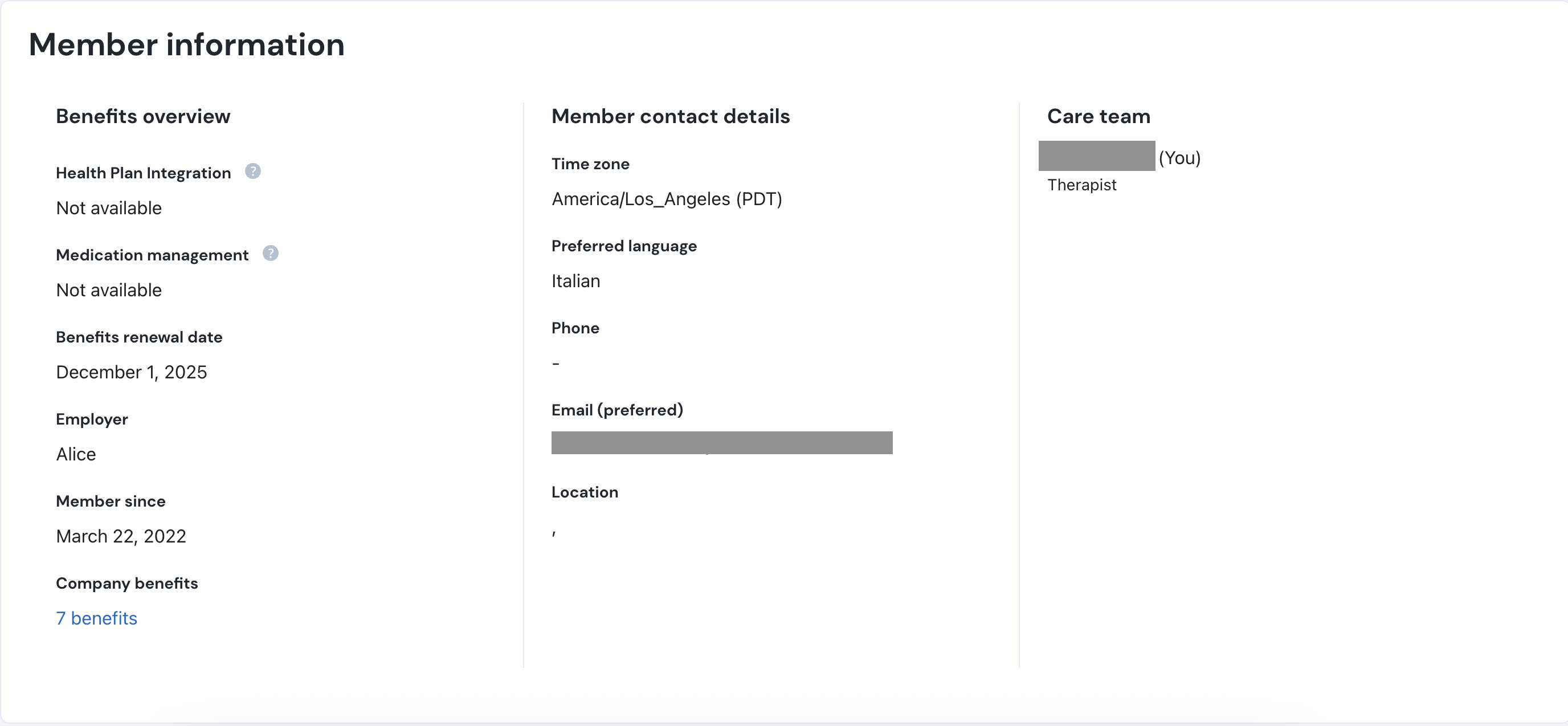
Task: Click the Health Plan Integration label
Action: click(143, 173)
